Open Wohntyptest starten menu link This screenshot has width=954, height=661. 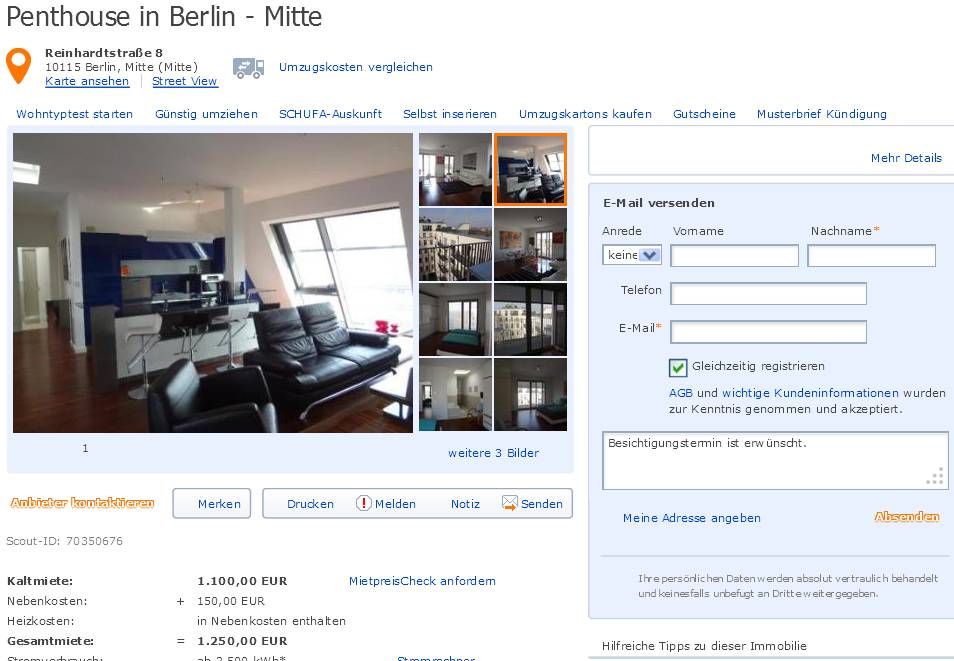click(74, 114)
